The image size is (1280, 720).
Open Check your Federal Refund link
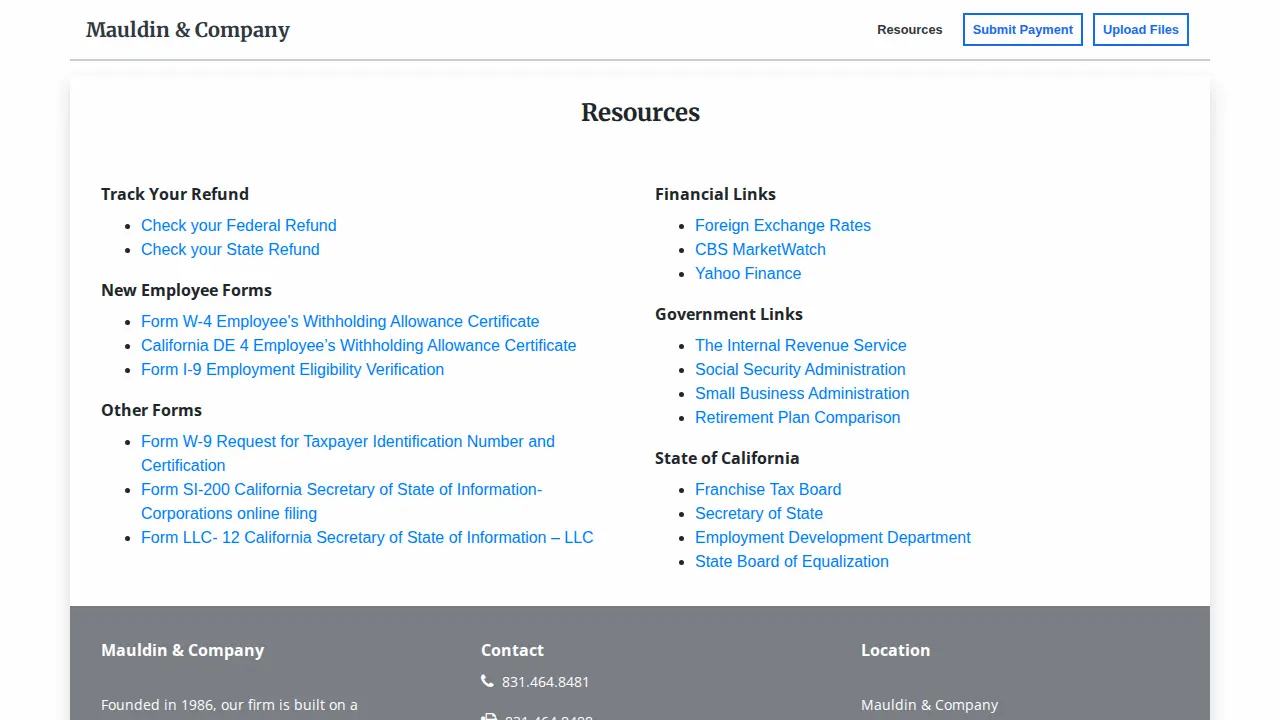[x=239, y=225]
